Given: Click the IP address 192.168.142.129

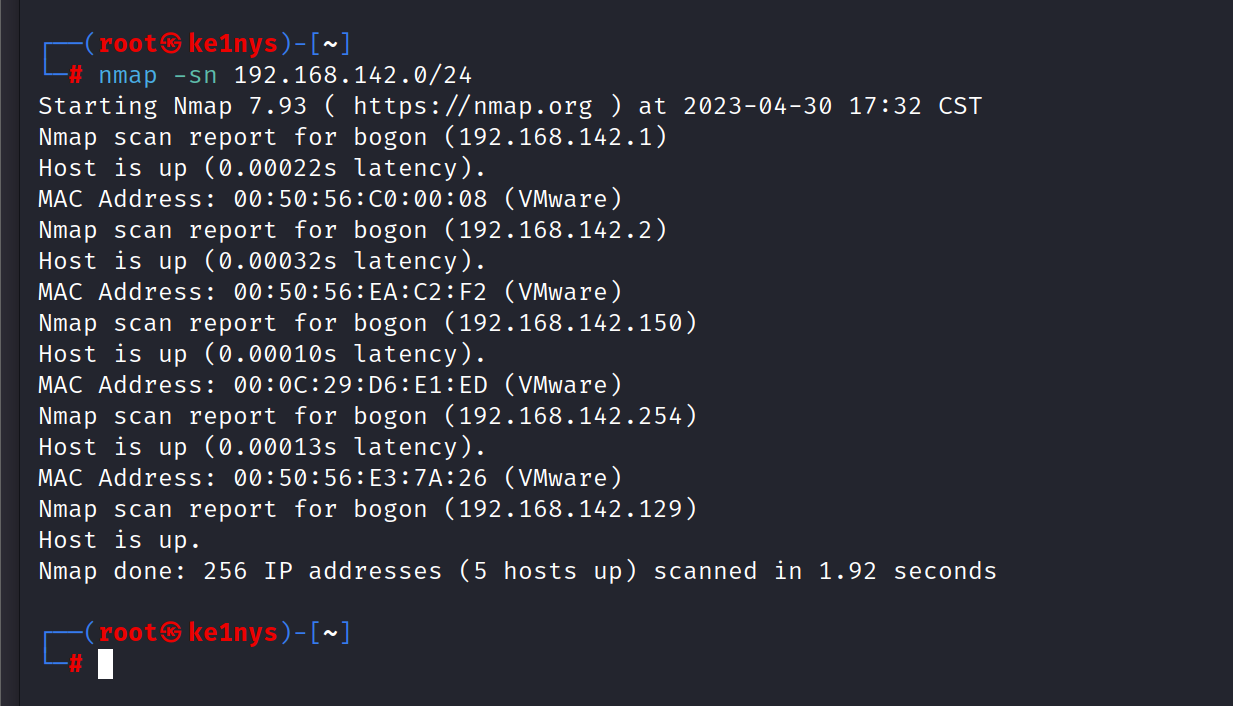Looking at the screenshot, I should (x=570, y=509).
